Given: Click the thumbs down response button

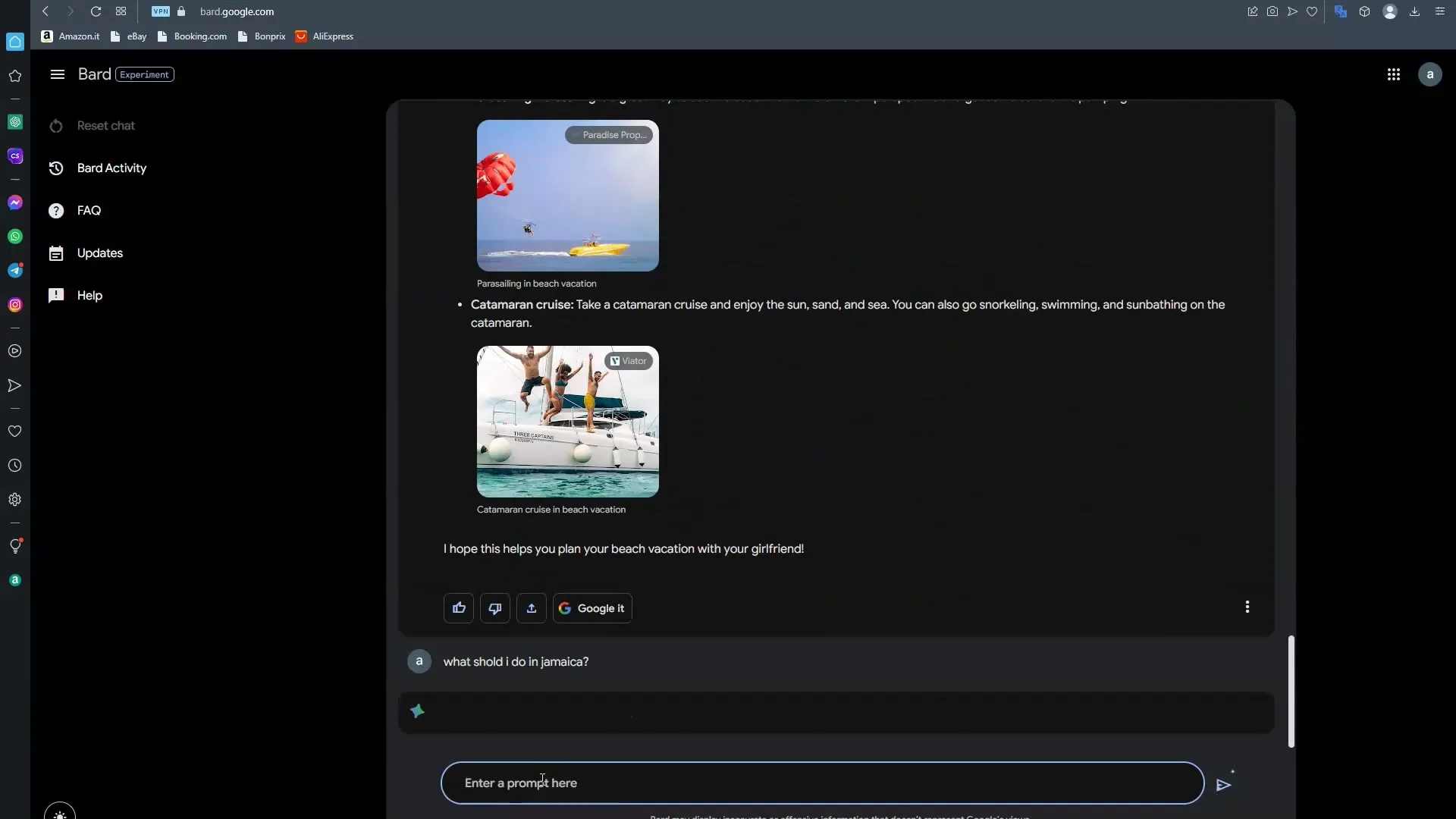Looking at the screenshot, I should tap(494, 608).
